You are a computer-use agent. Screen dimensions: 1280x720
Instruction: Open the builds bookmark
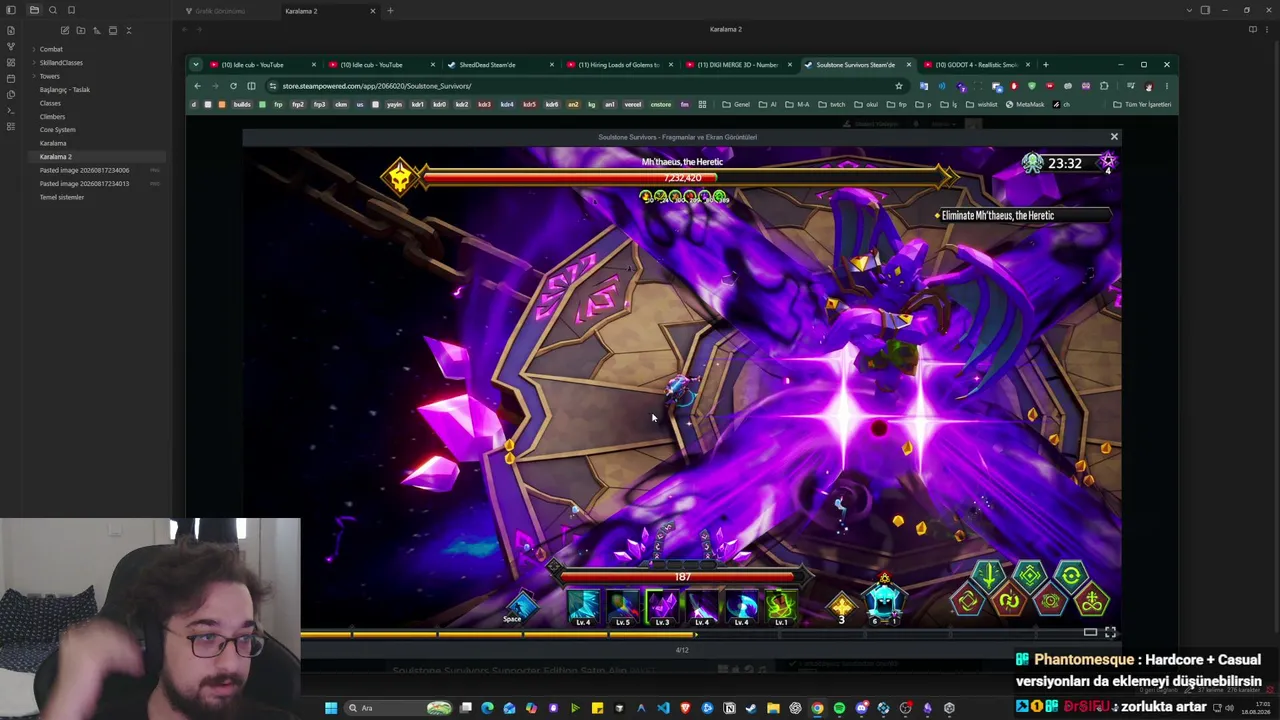(x=242, y=104)
